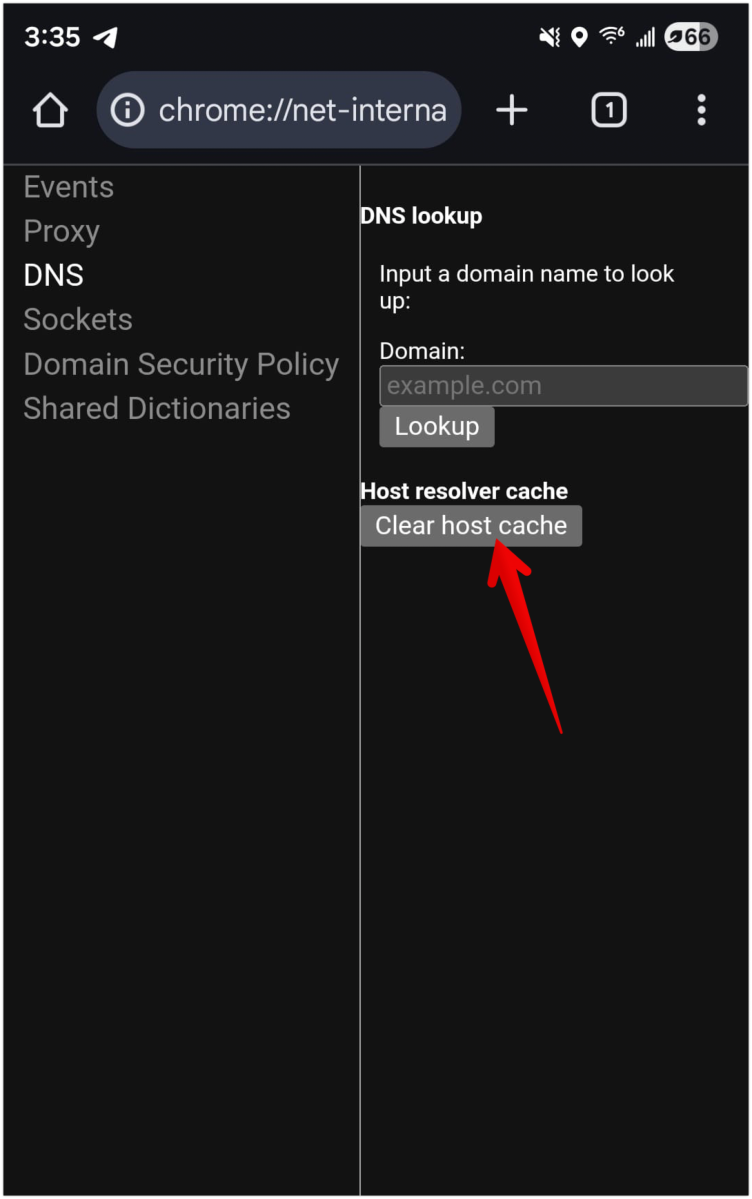Click the DNS lookup heading

(x=422, y=216)
